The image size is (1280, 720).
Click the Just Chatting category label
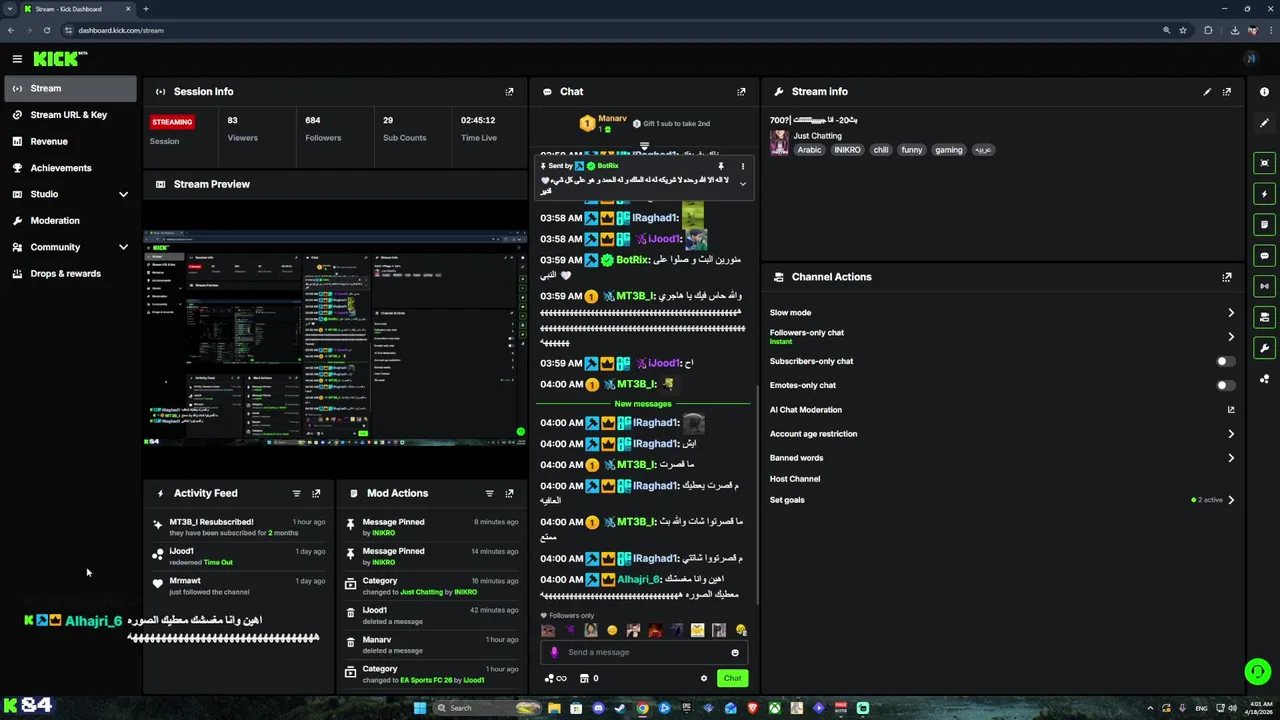click(817, 136)
